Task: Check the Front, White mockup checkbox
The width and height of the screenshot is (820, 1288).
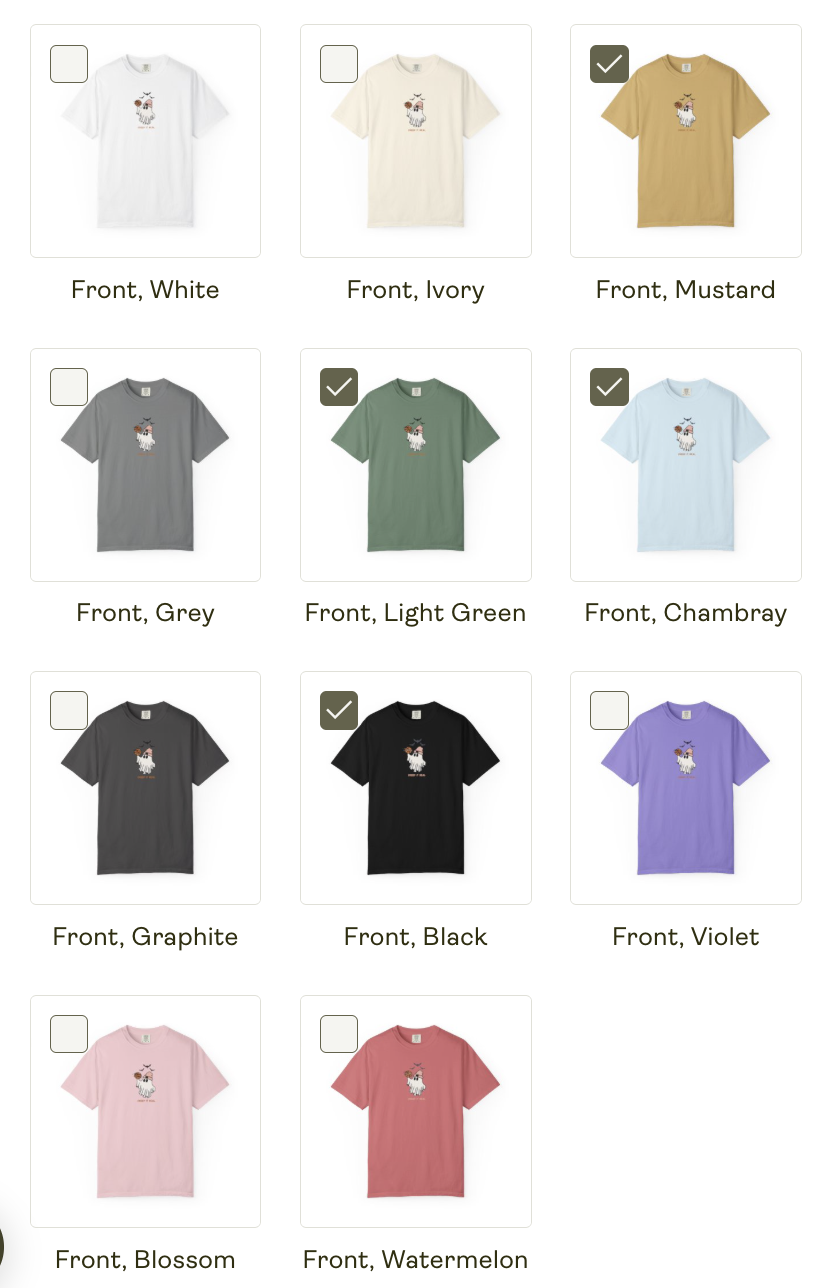Action: pyautogui.click(x=69, y=64)
